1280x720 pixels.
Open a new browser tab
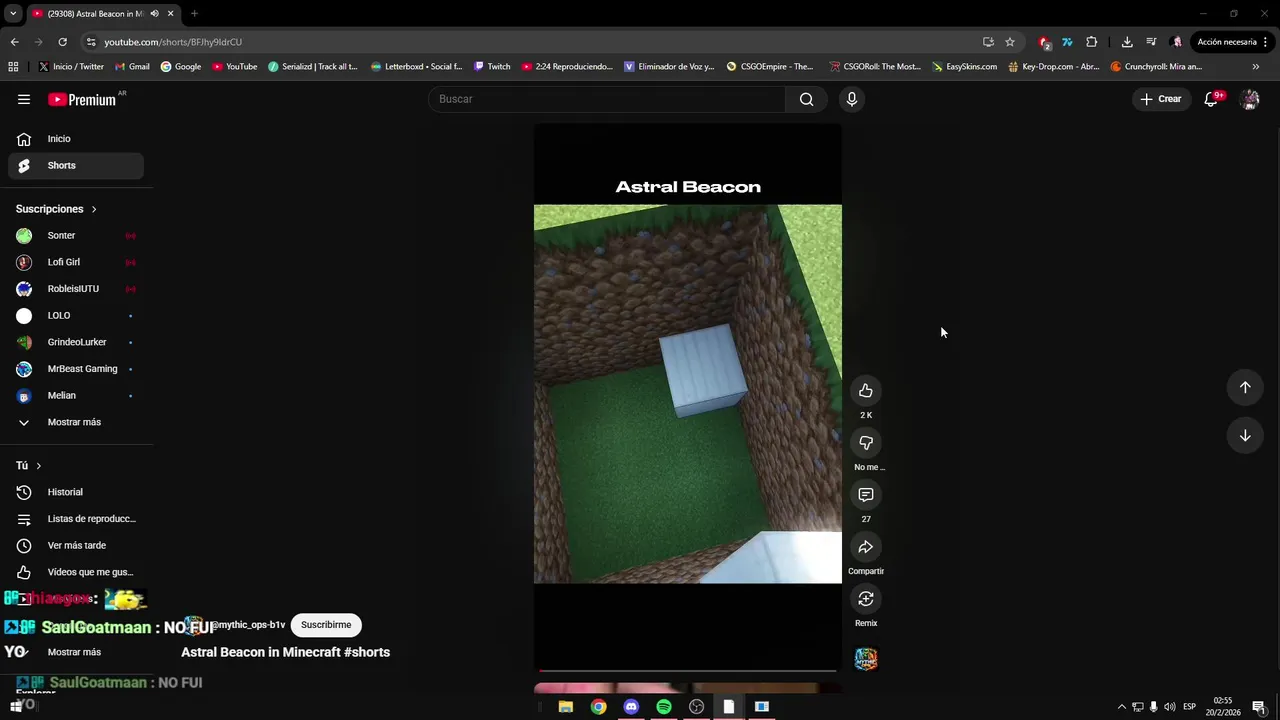[x=194, y=14]
